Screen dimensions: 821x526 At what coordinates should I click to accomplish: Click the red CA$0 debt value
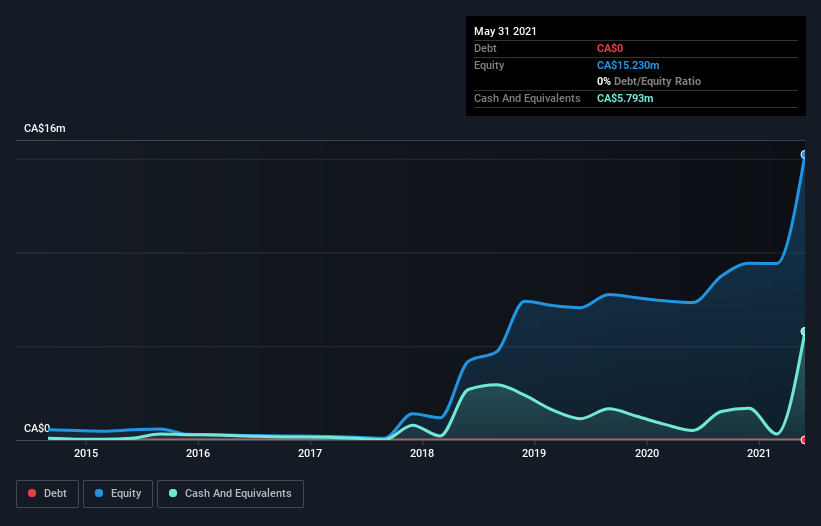610,48
